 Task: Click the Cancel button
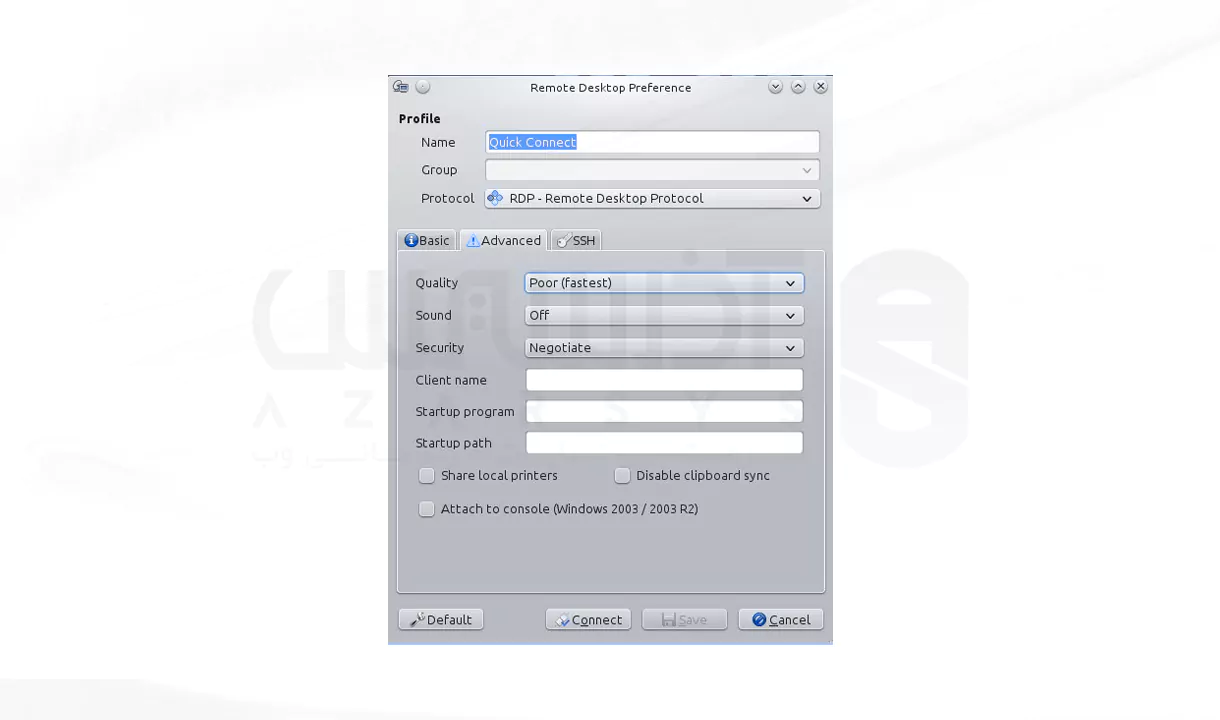[x=781, y=620]
